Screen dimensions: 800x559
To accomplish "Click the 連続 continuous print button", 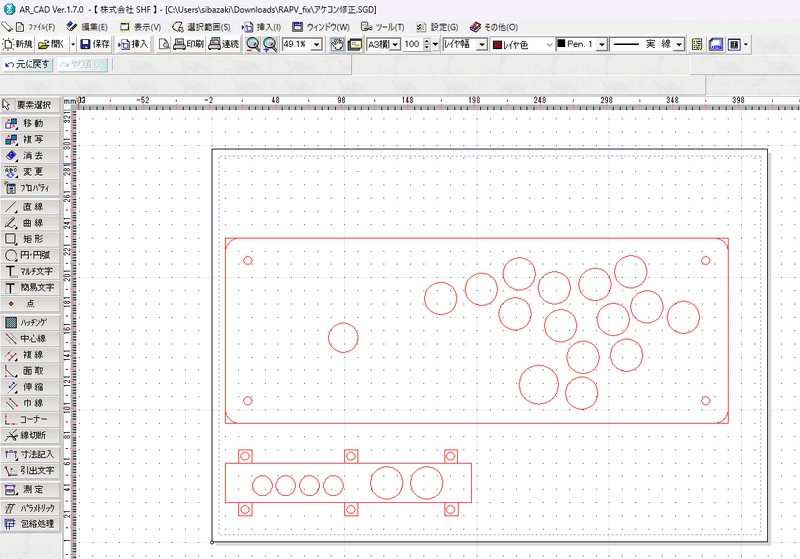I will 223,44.
